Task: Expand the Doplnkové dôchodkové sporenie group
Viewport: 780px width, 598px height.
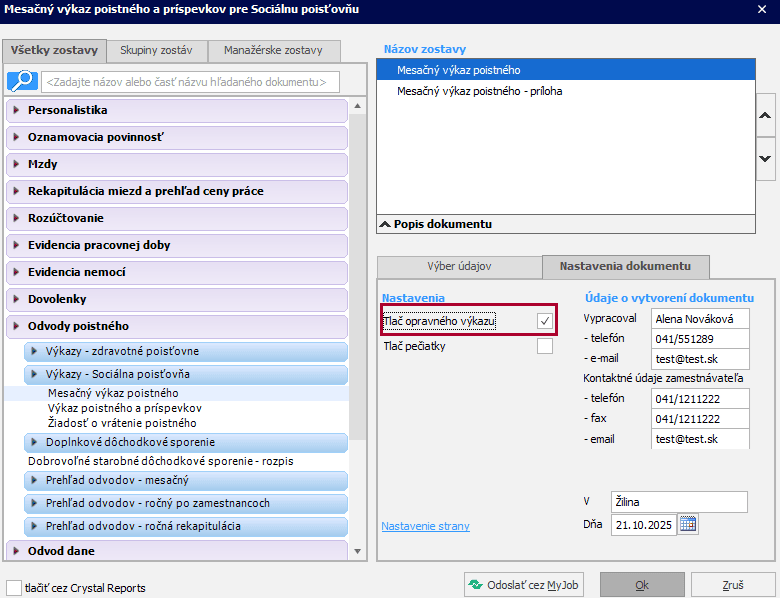Action: tap(34, 442)
